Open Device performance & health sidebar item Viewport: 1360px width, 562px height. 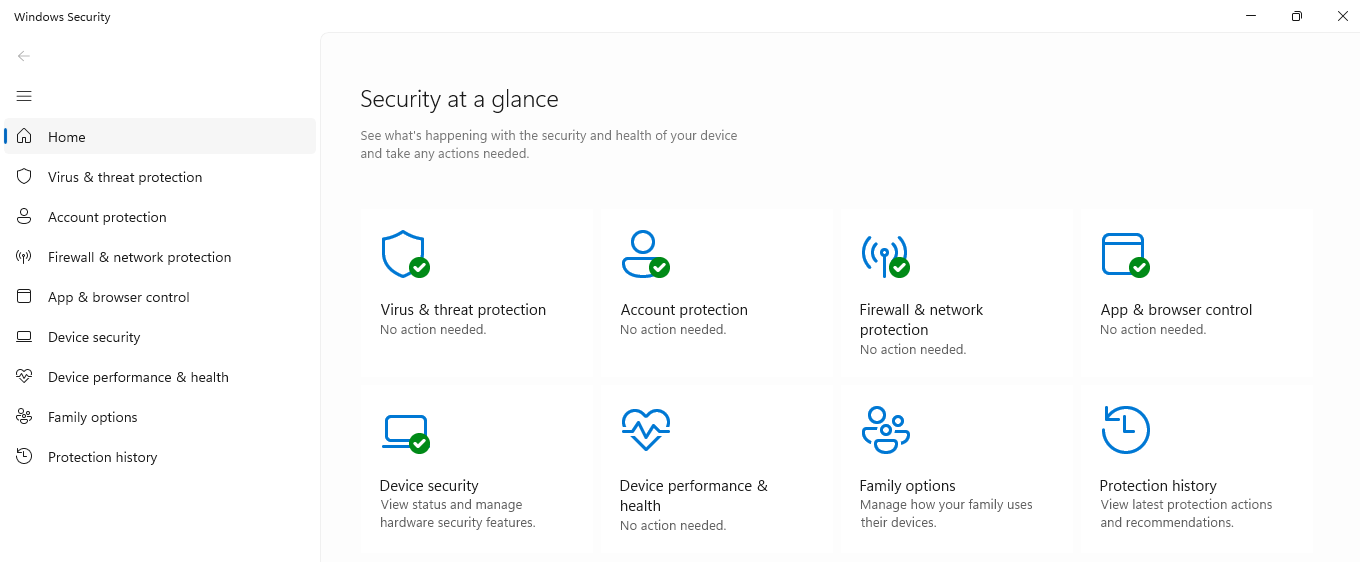(x=160, y=377)
